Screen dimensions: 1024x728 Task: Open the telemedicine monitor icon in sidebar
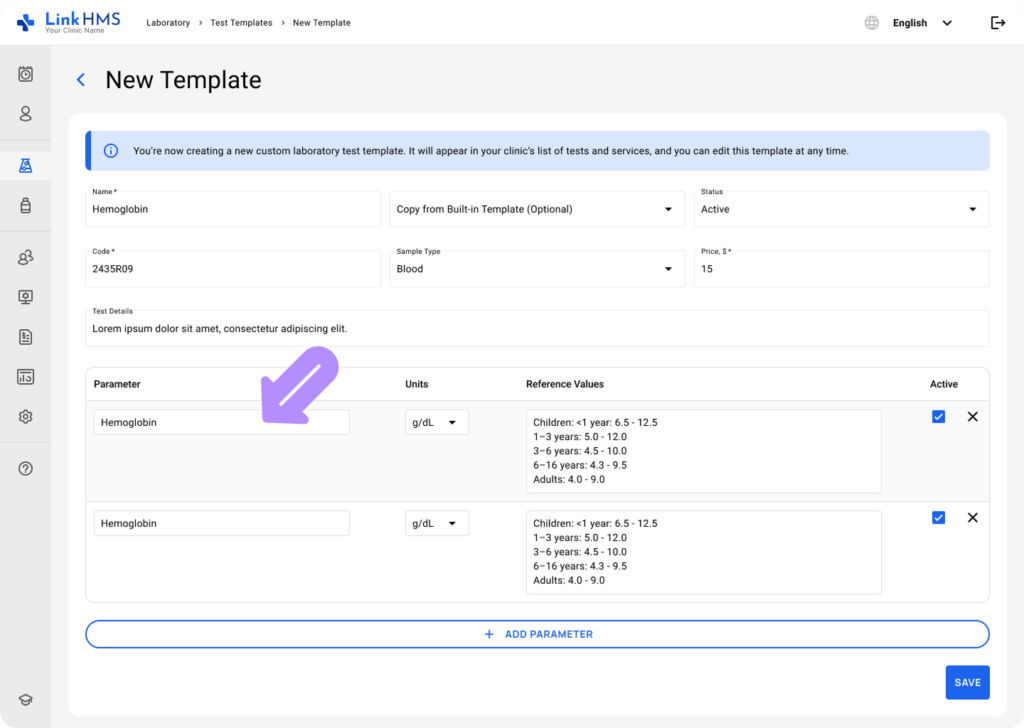tap(25, 296)
